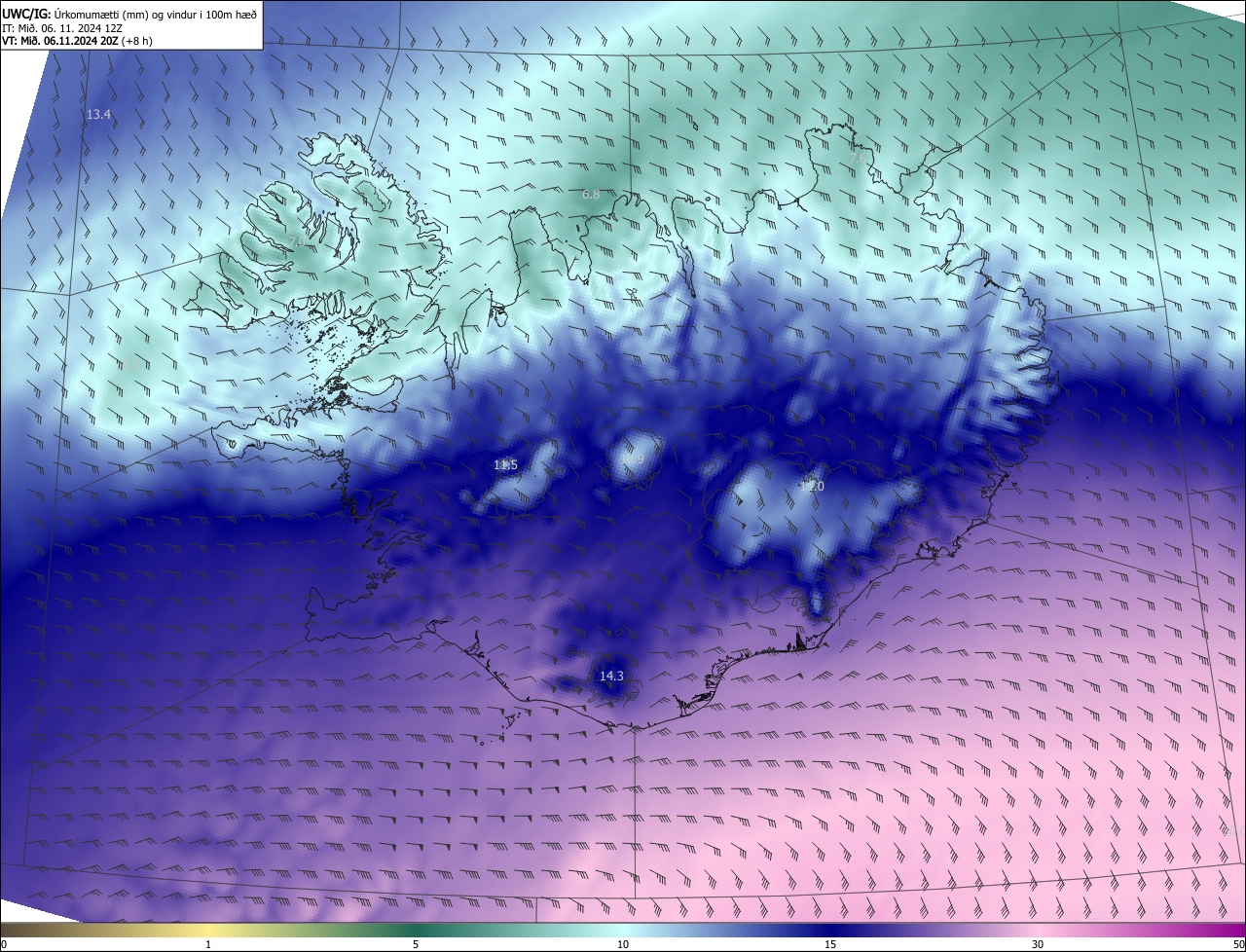Click the 11.5 value label on the map

tap(505, 465)
